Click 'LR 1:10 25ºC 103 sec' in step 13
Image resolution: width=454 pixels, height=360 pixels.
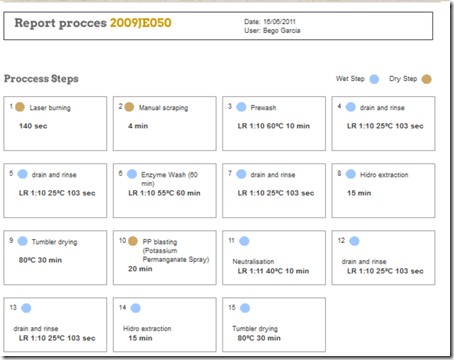tap(57, 338)
